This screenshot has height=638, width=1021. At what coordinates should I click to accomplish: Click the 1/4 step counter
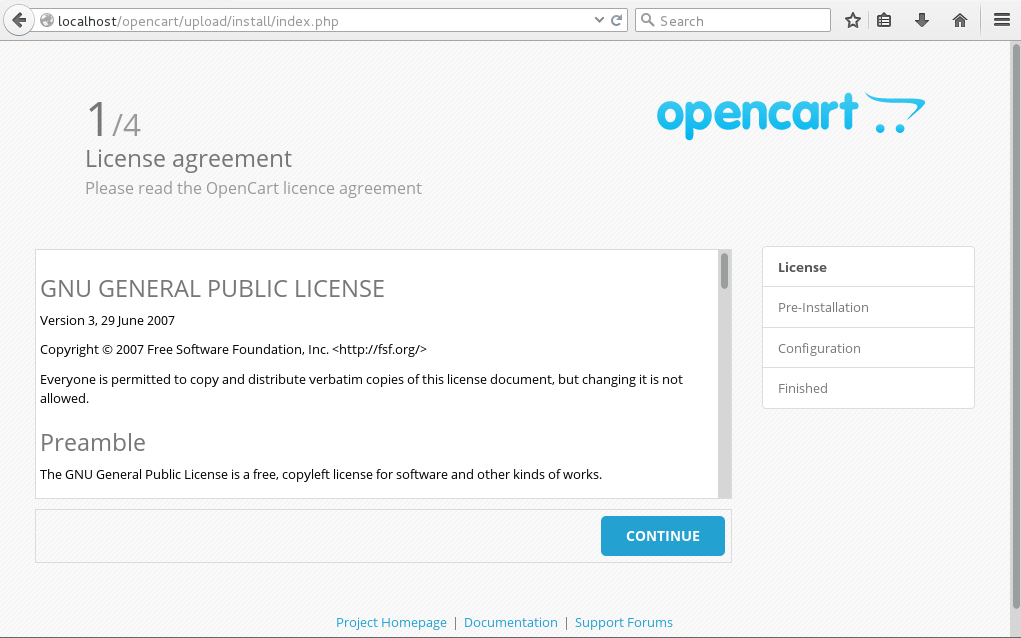tap(113, 119)
